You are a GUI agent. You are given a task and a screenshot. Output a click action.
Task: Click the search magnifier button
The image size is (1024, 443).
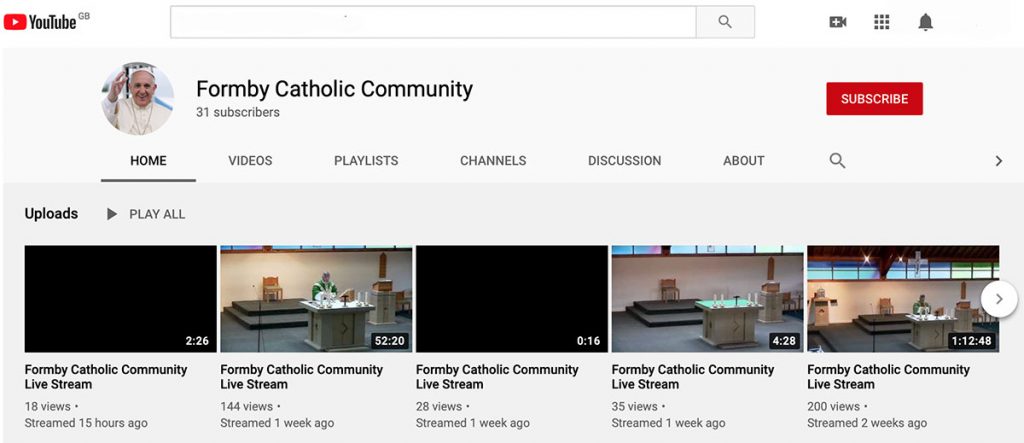pos(725,22)
